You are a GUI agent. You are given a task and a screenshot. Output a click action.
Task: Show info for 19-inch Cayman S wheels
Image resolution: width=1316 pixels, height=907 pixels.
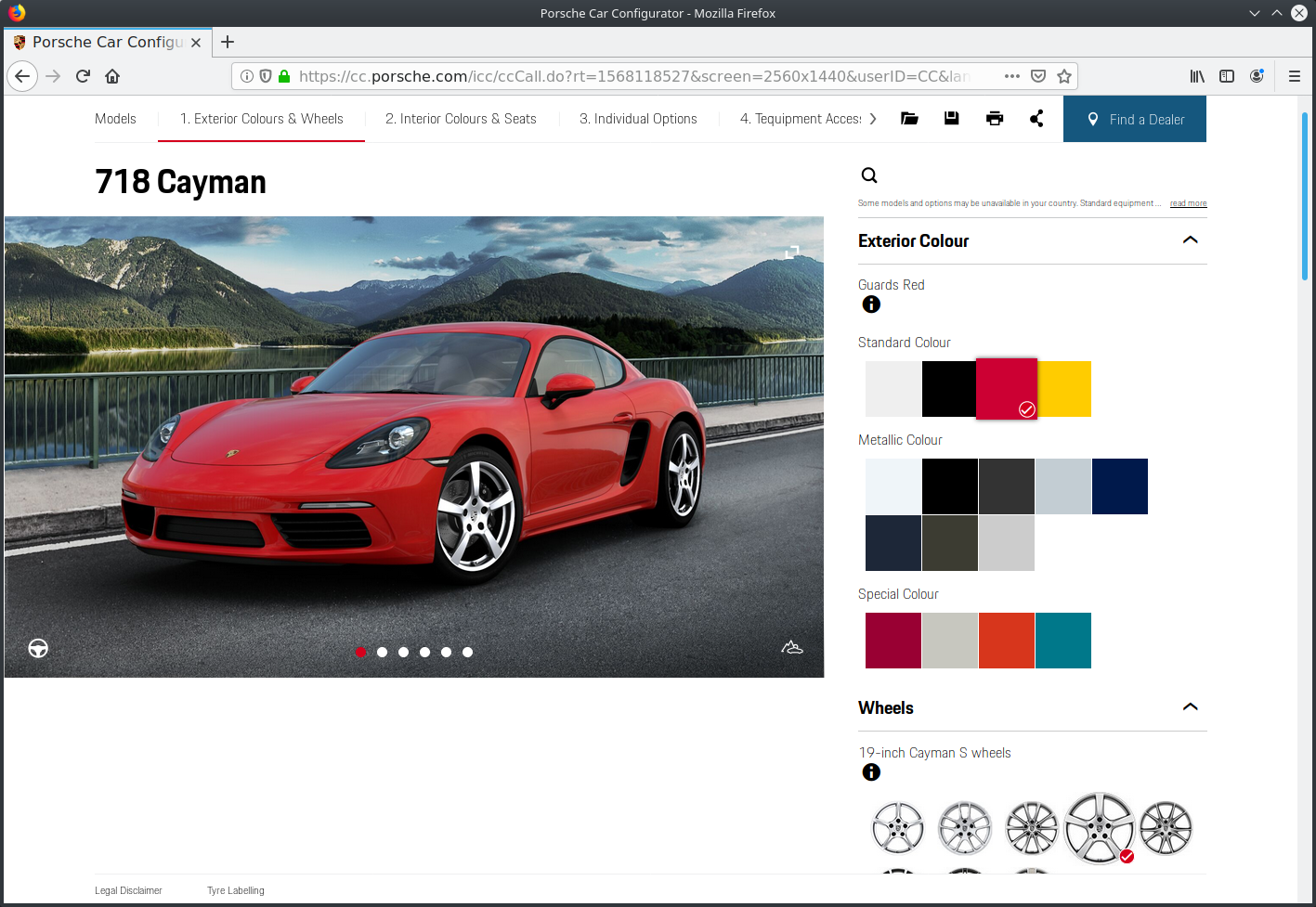pyautogui.click(x=871, y=772)
